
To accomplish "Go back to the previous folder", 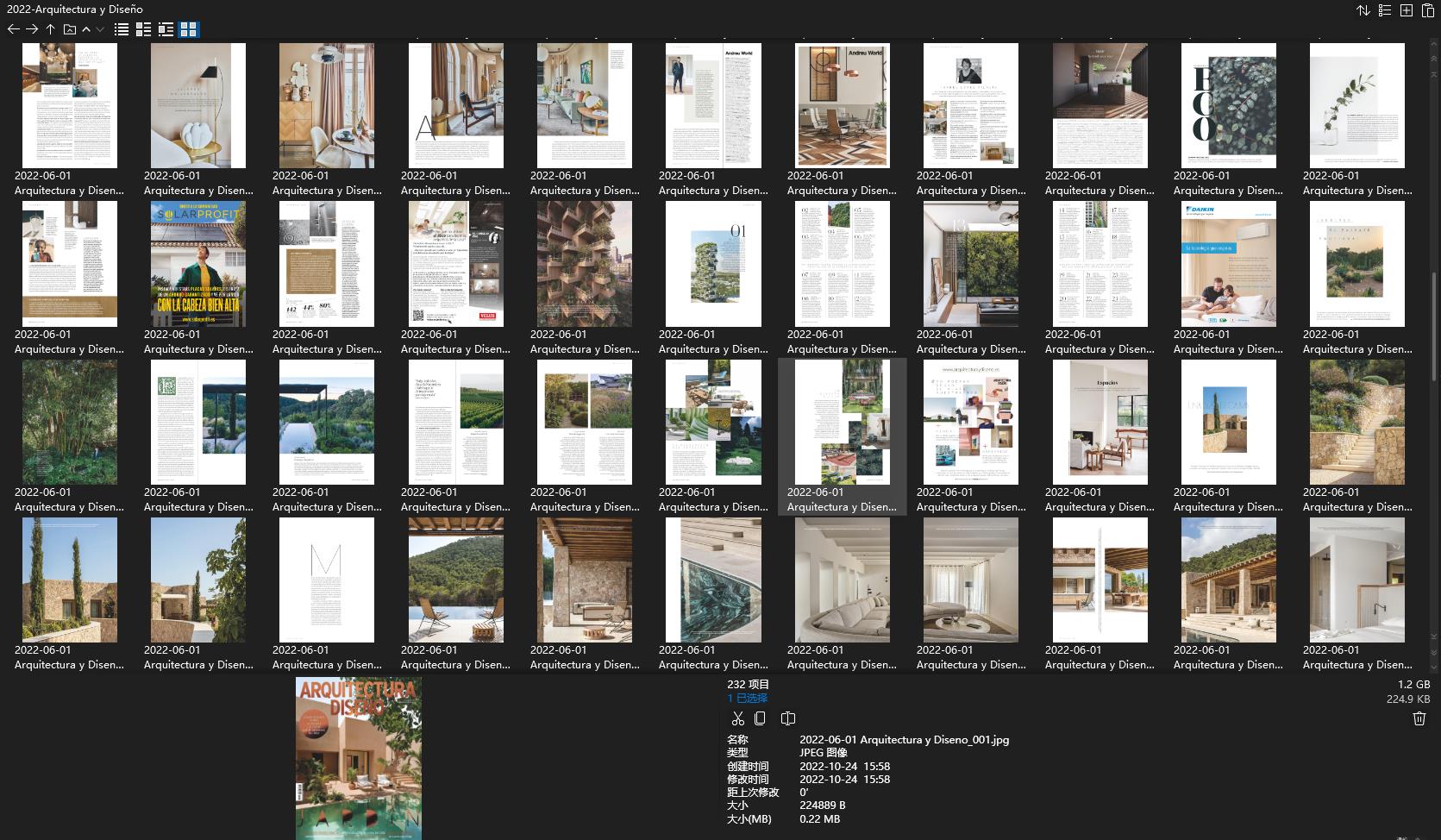I will point(14,28).
